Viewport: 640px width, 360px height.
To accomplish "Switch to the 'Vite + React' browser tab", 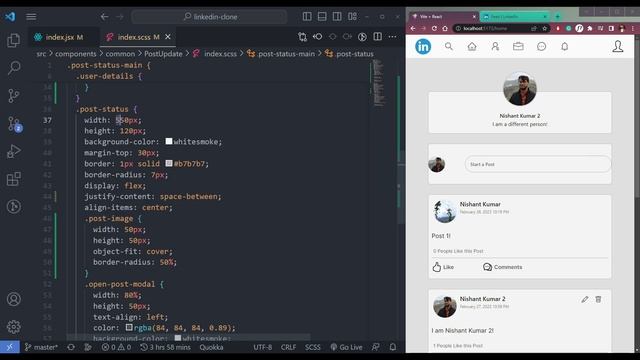I will 443,17.
